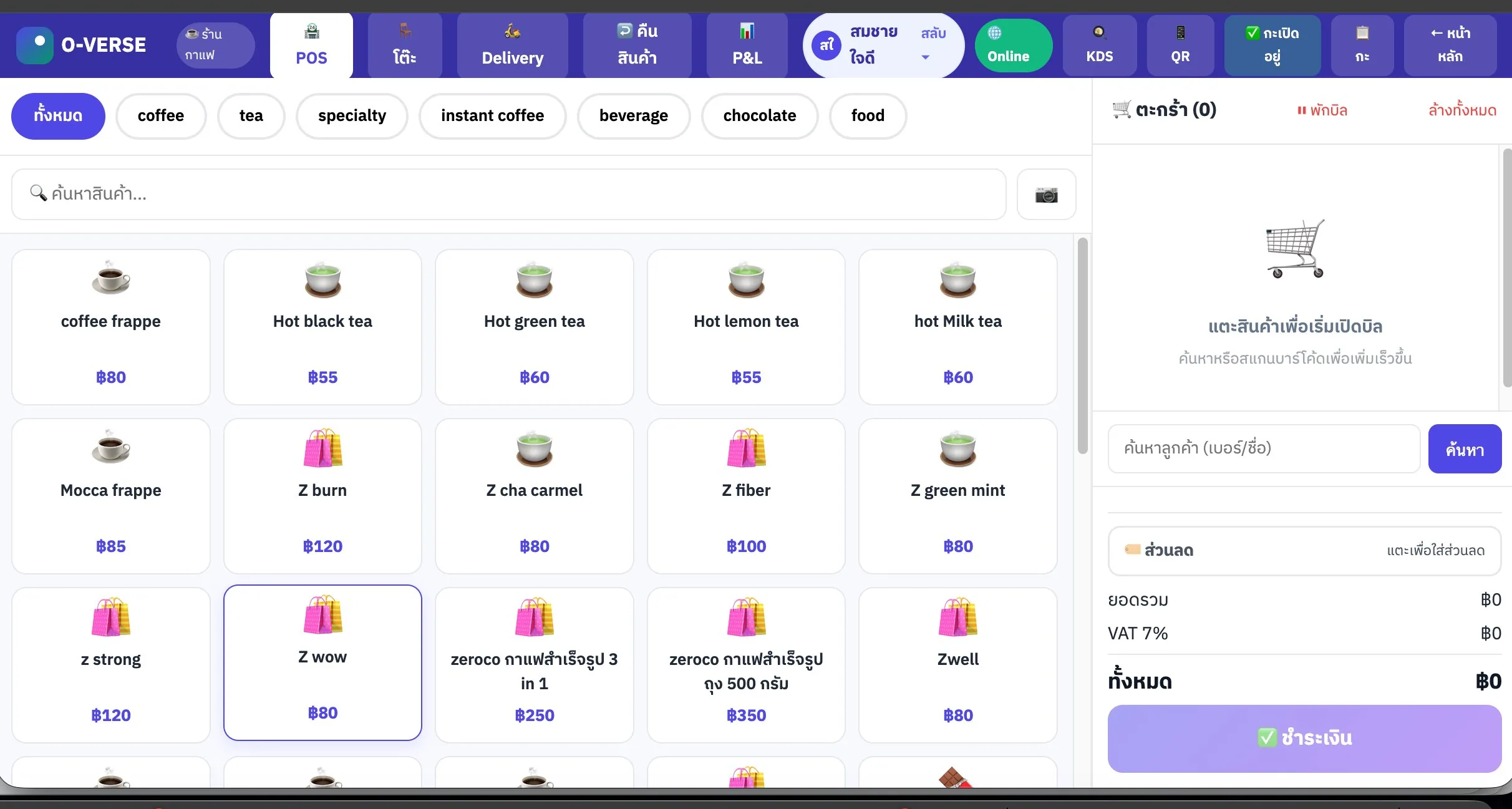Click the ค้นหา customer search button
Viewport: 1512px width, 809px height.
click(x=1465, y=449)
